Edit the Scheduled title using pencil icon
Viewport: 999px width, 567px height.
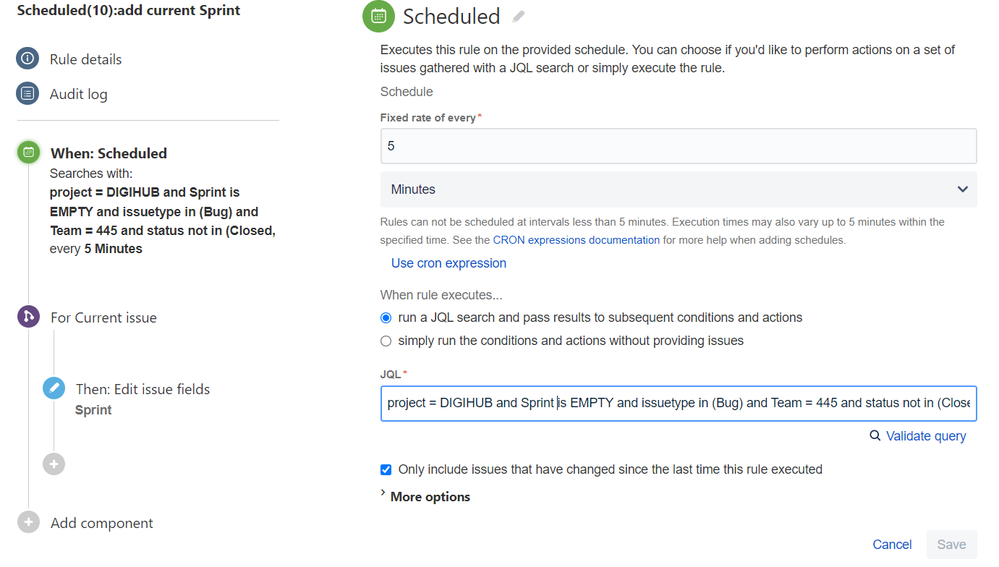pyautogui.click(x=519, y=17)
